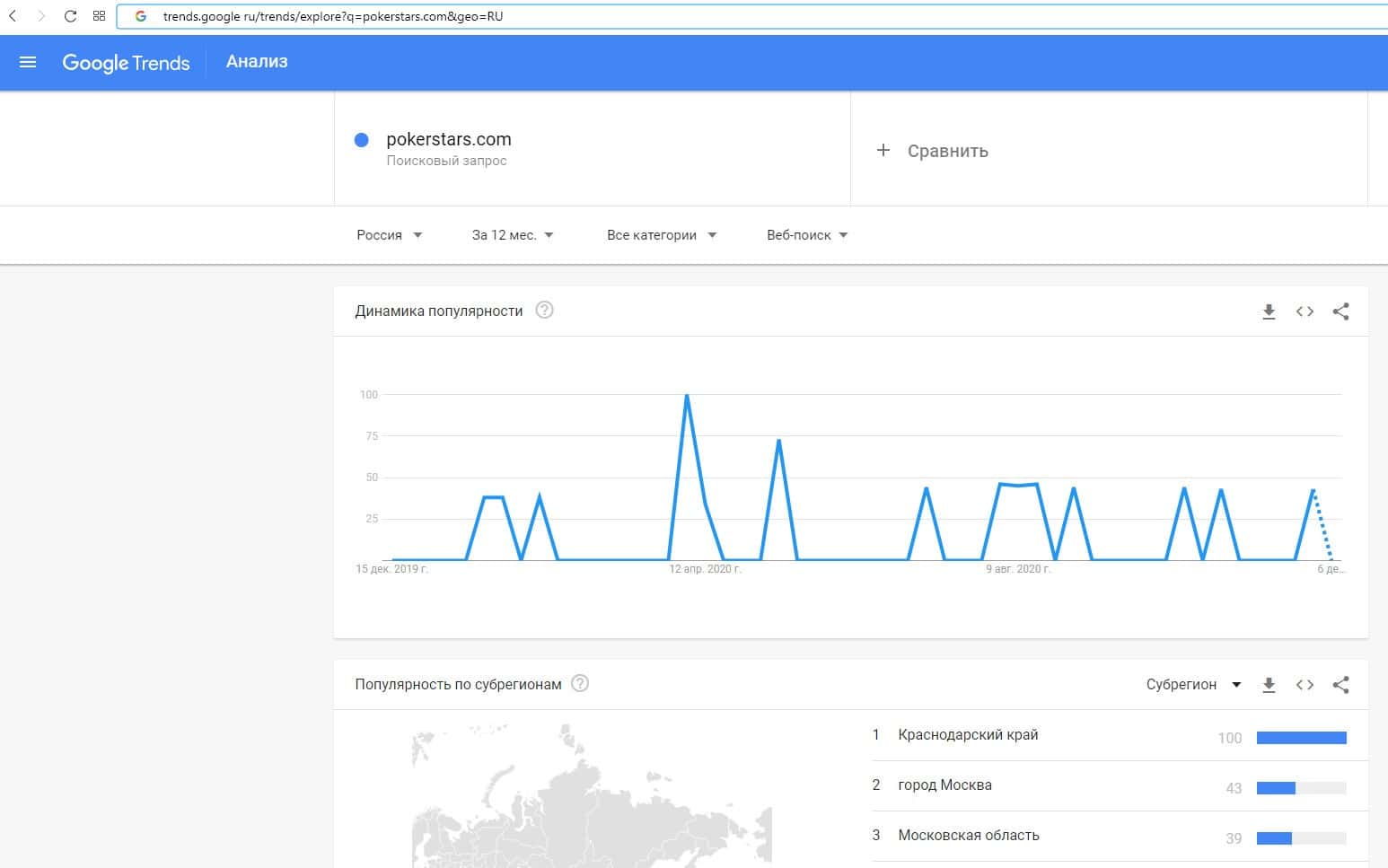Select Московская область in region list

coord(969,836)
